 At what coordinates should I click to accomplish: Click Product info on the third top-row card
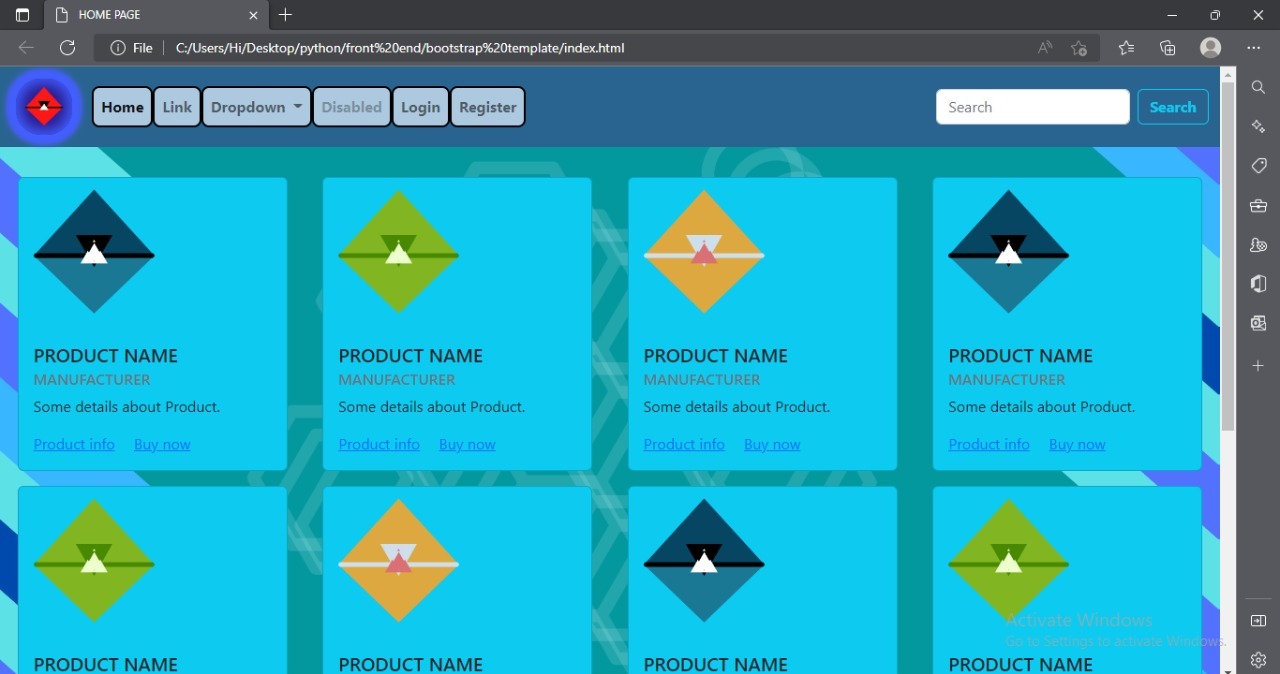click(x=684, y=444)
